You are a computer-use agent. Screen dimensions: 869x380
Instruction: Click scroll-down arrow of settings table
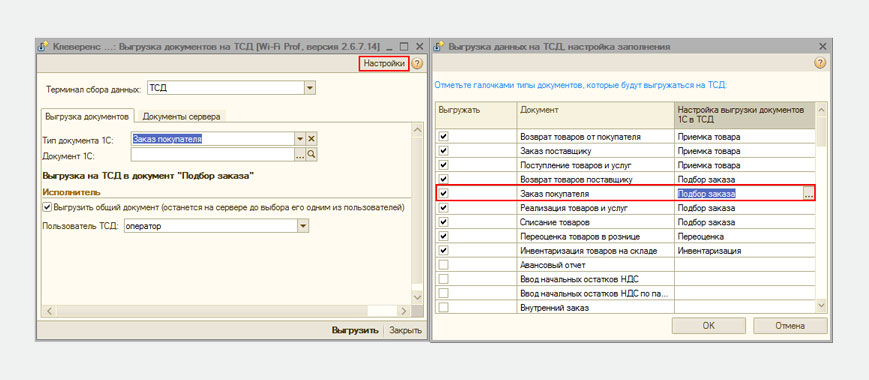[821, 305]
